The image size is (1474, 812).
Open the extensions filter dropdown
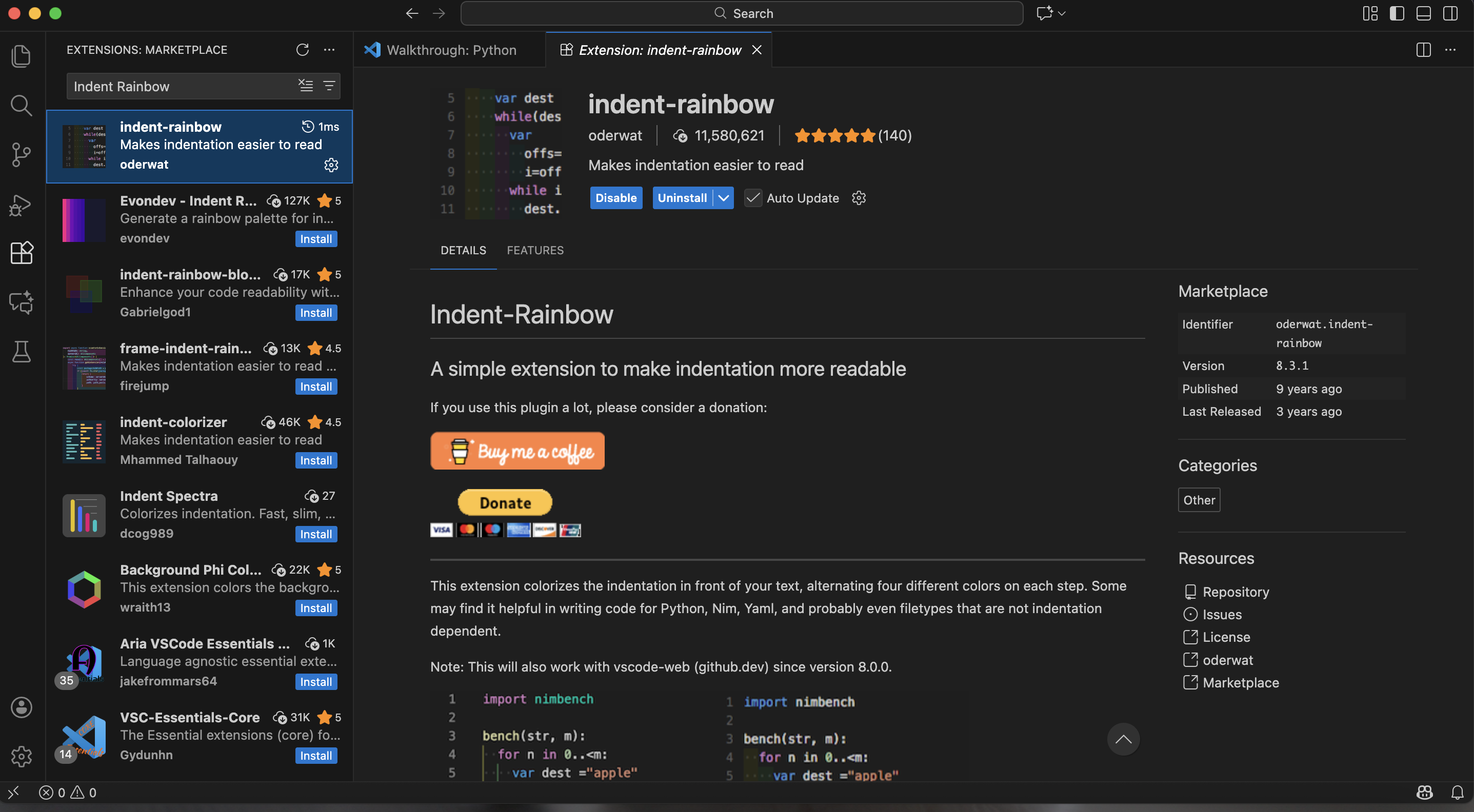(x=329, y=86)
